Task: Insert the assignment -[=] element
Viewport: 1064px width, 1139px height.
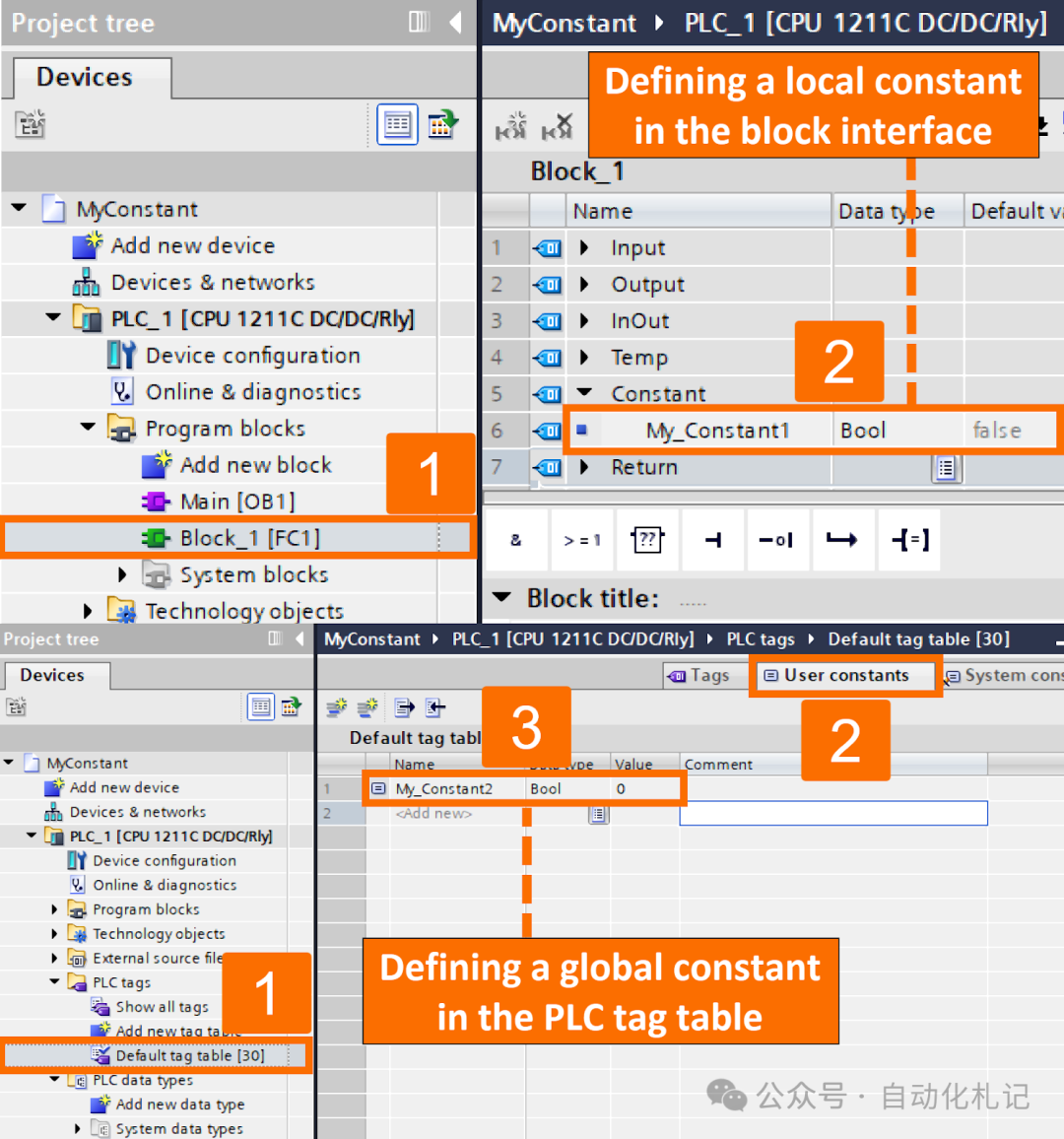Action: point(909,540)
